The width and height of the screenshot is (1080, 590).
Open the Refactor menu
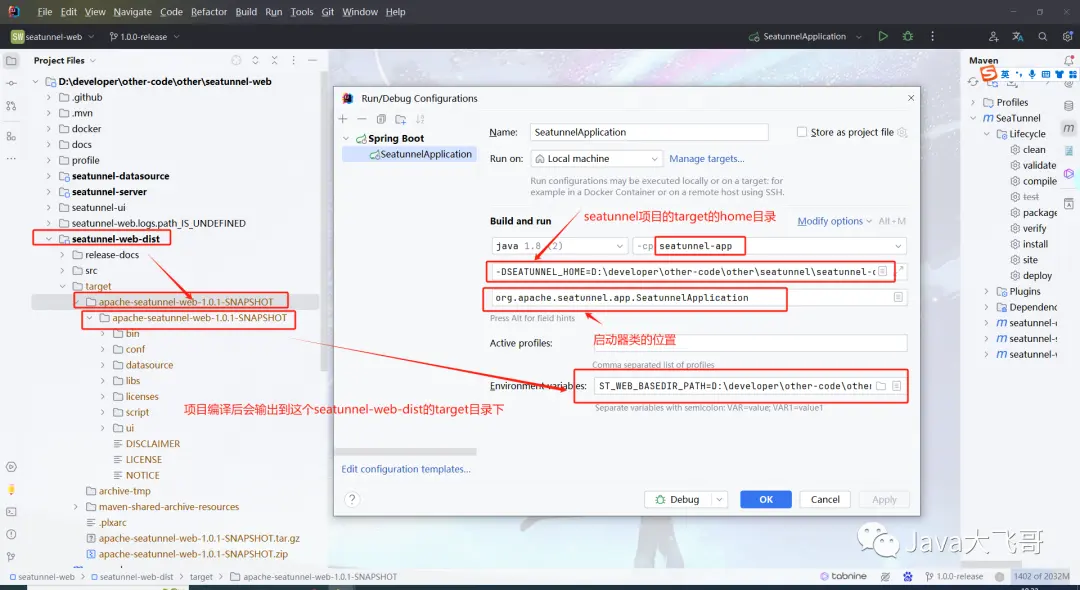point(209,12)
